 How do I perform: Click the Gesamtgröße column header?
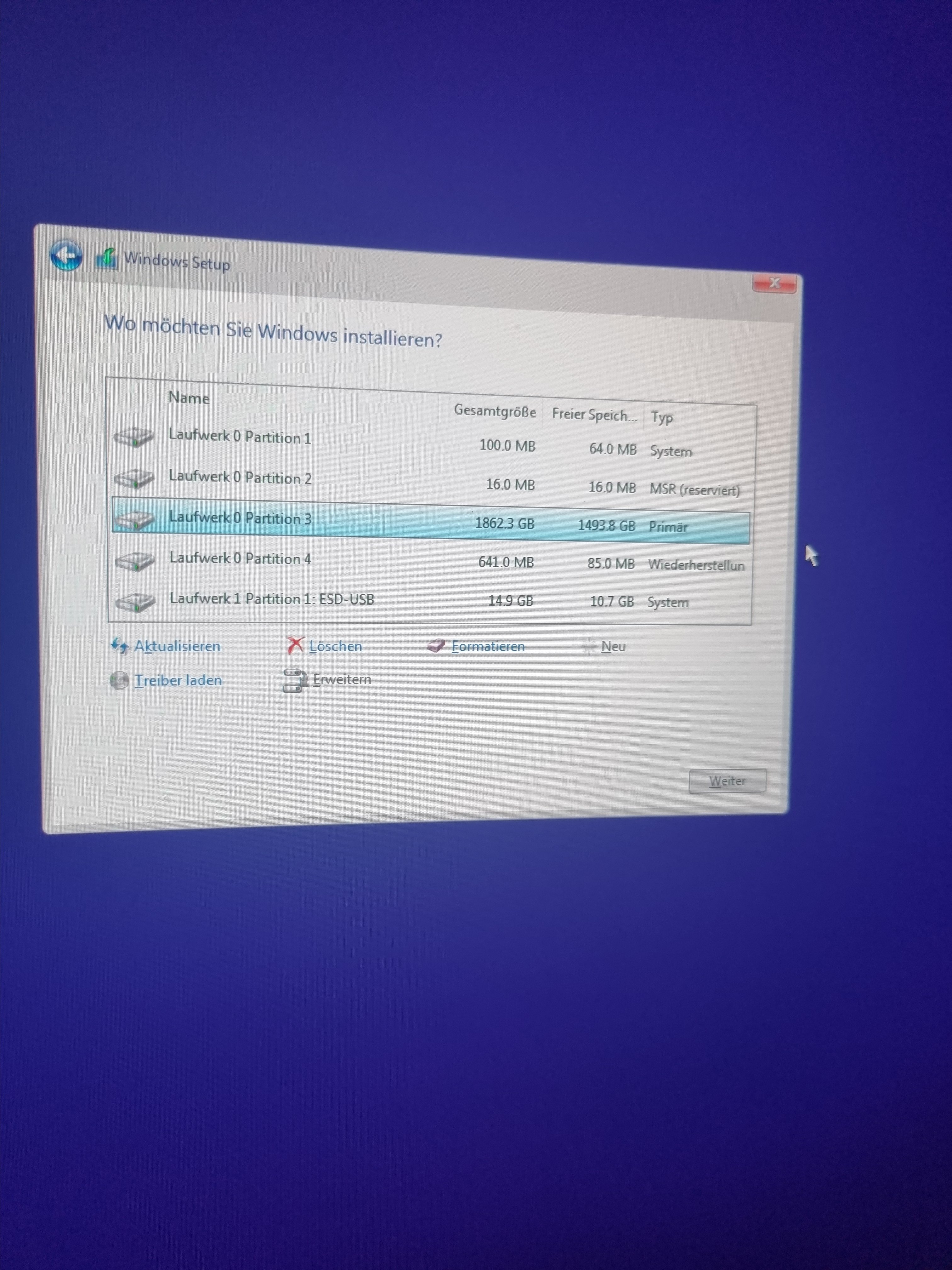[495, 411]
